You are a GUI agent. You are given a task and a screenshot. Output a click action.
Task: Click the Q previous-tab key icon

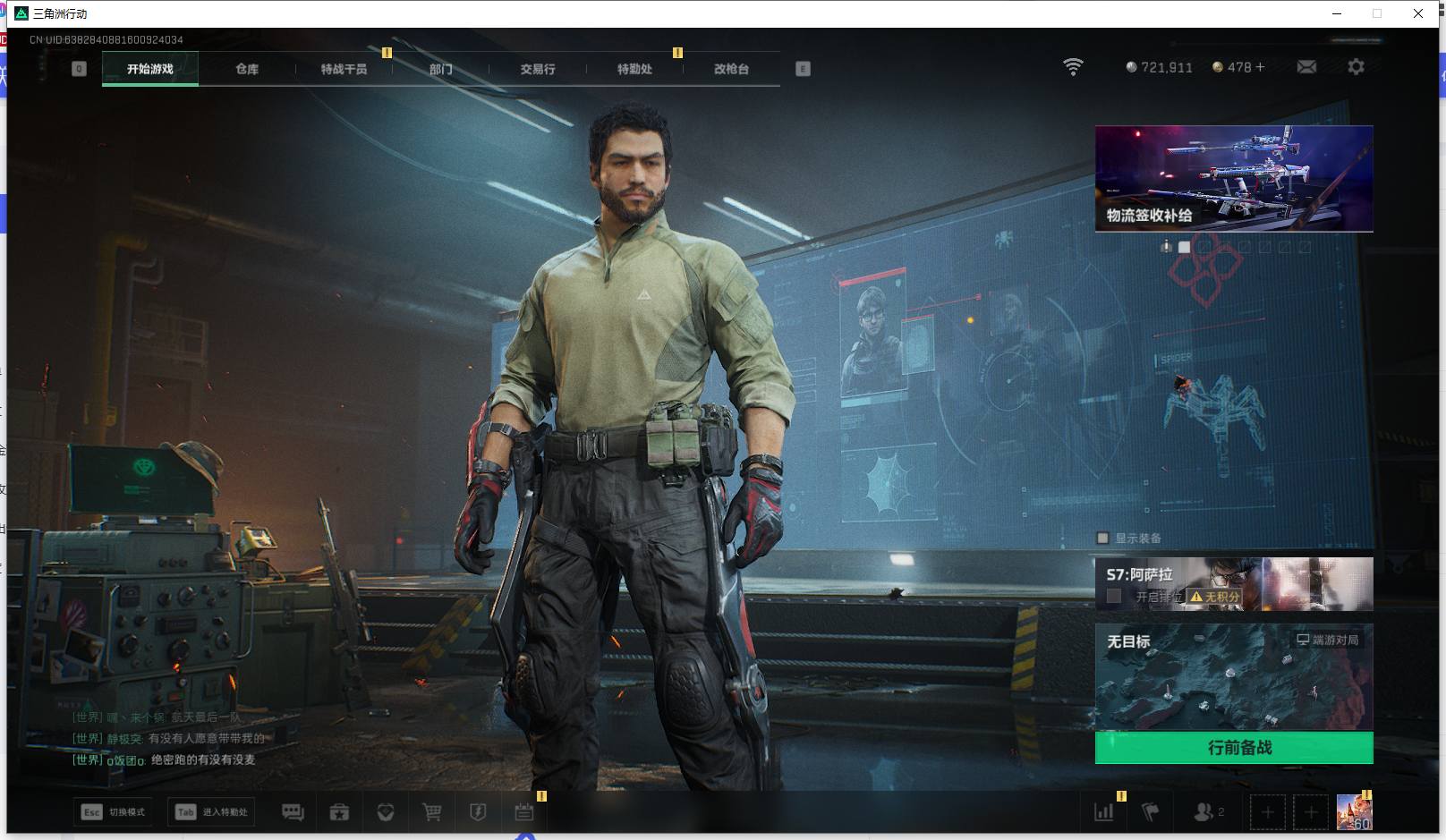click(x=79, y=69)
